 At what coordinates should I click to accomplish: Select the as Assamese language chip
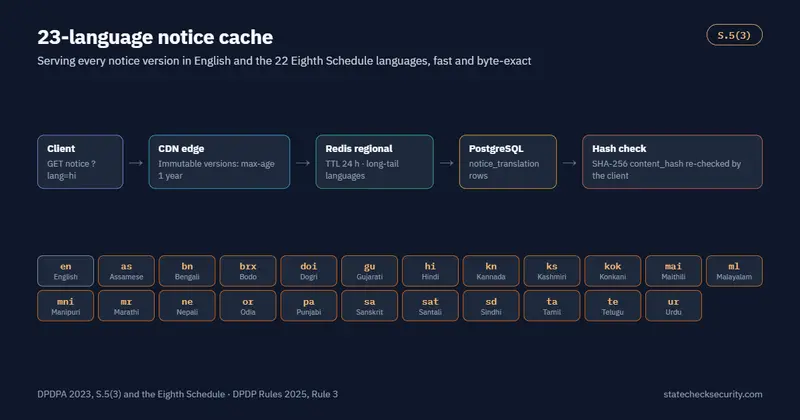tap(126, 271)
